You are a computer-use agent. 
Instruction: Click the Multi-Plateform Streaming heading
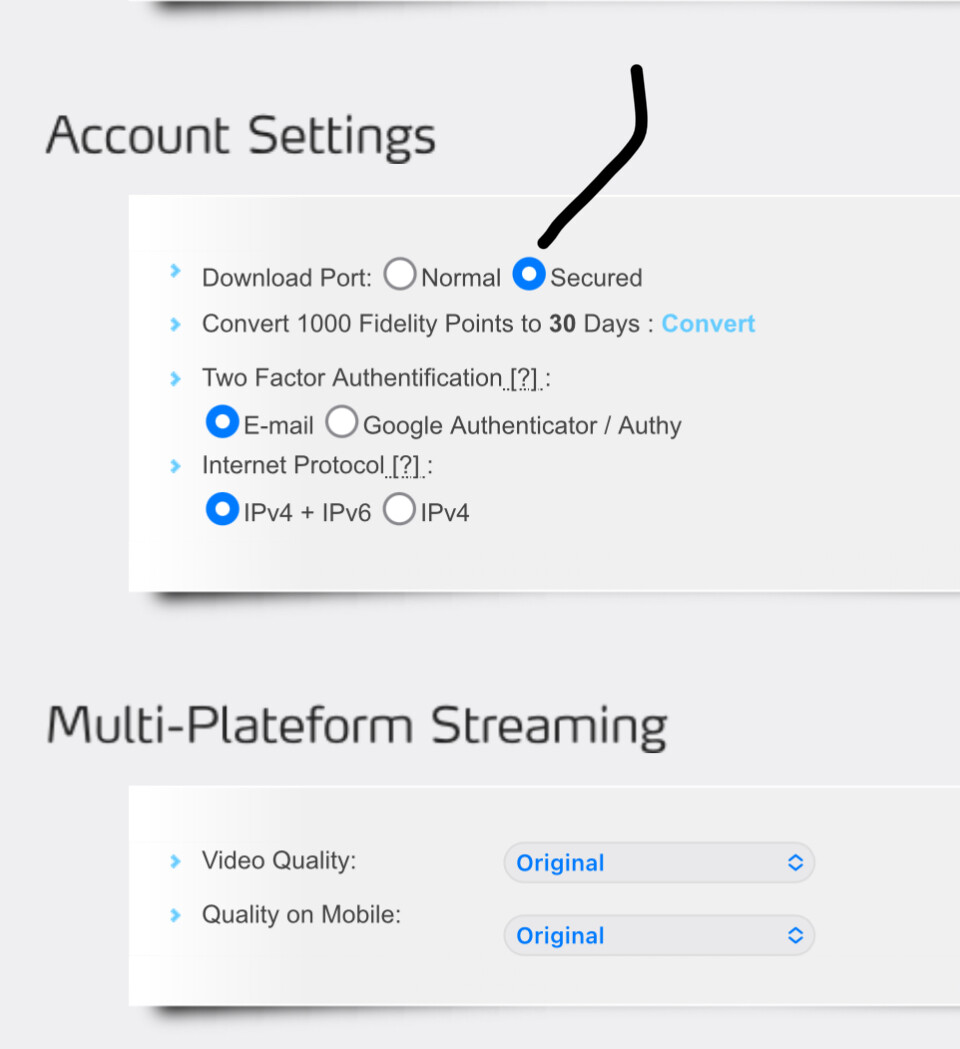click(357, 725)
